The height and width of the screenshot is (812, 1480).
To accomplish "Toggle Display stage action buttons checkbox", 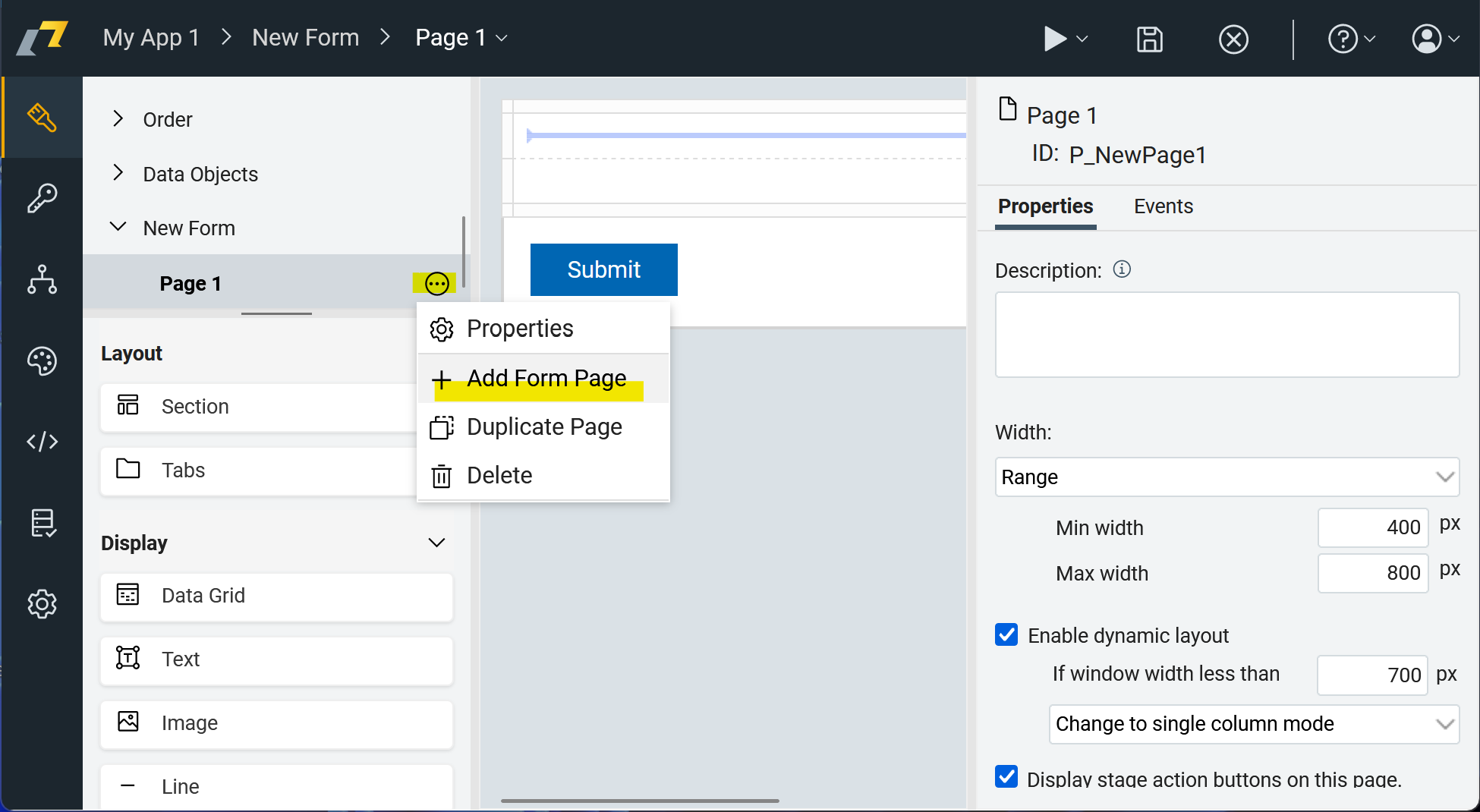I will [1006, 777].
